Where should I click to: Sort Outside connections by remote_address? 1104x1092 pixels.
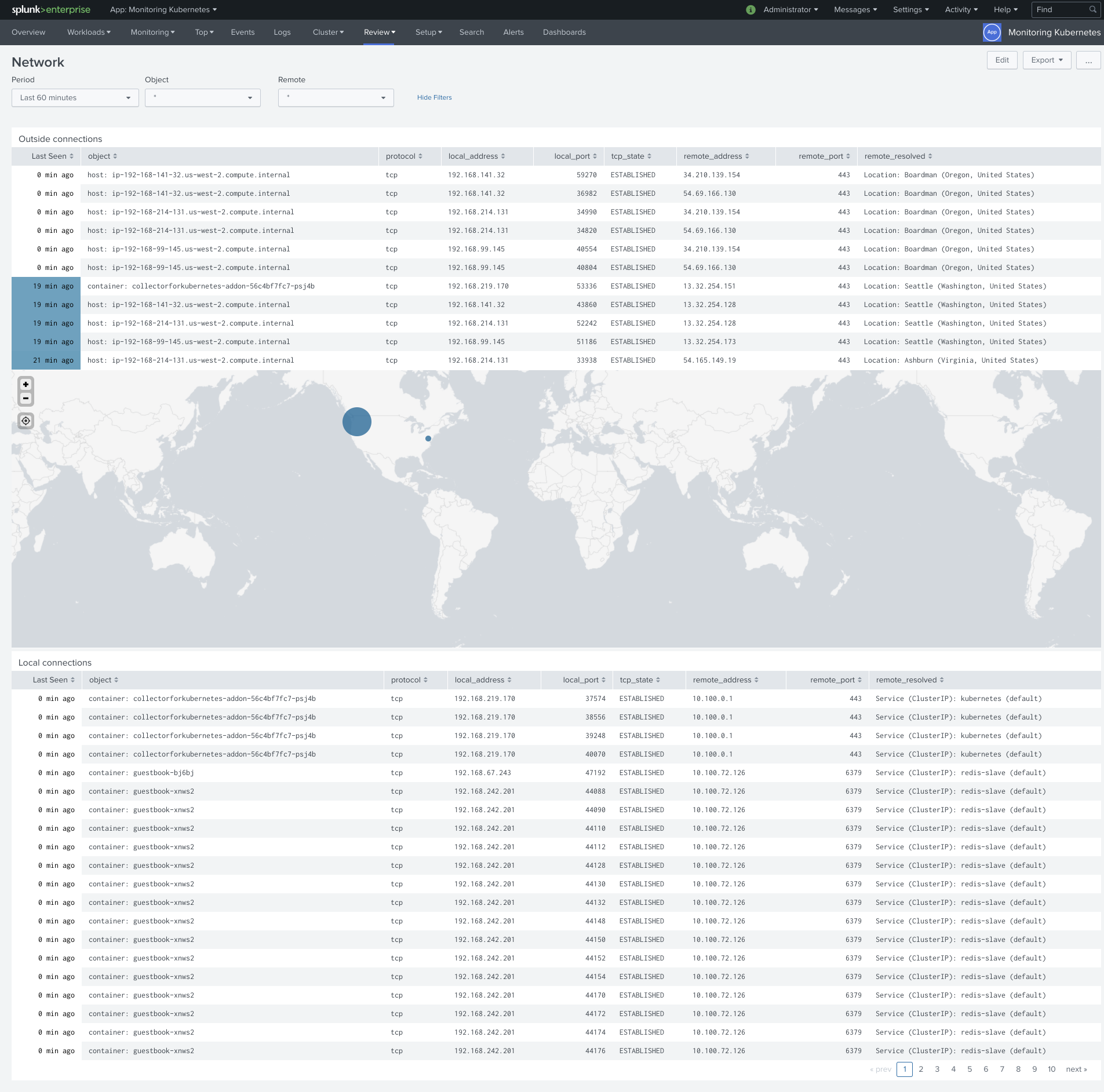(x=716, y=156)
